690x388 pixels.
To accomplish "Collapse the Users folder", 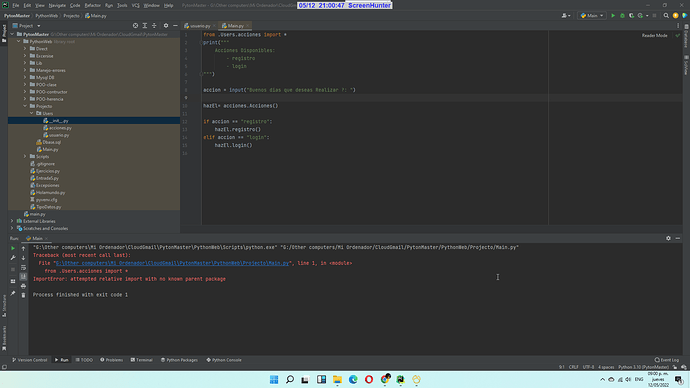I will coord(32,113).
